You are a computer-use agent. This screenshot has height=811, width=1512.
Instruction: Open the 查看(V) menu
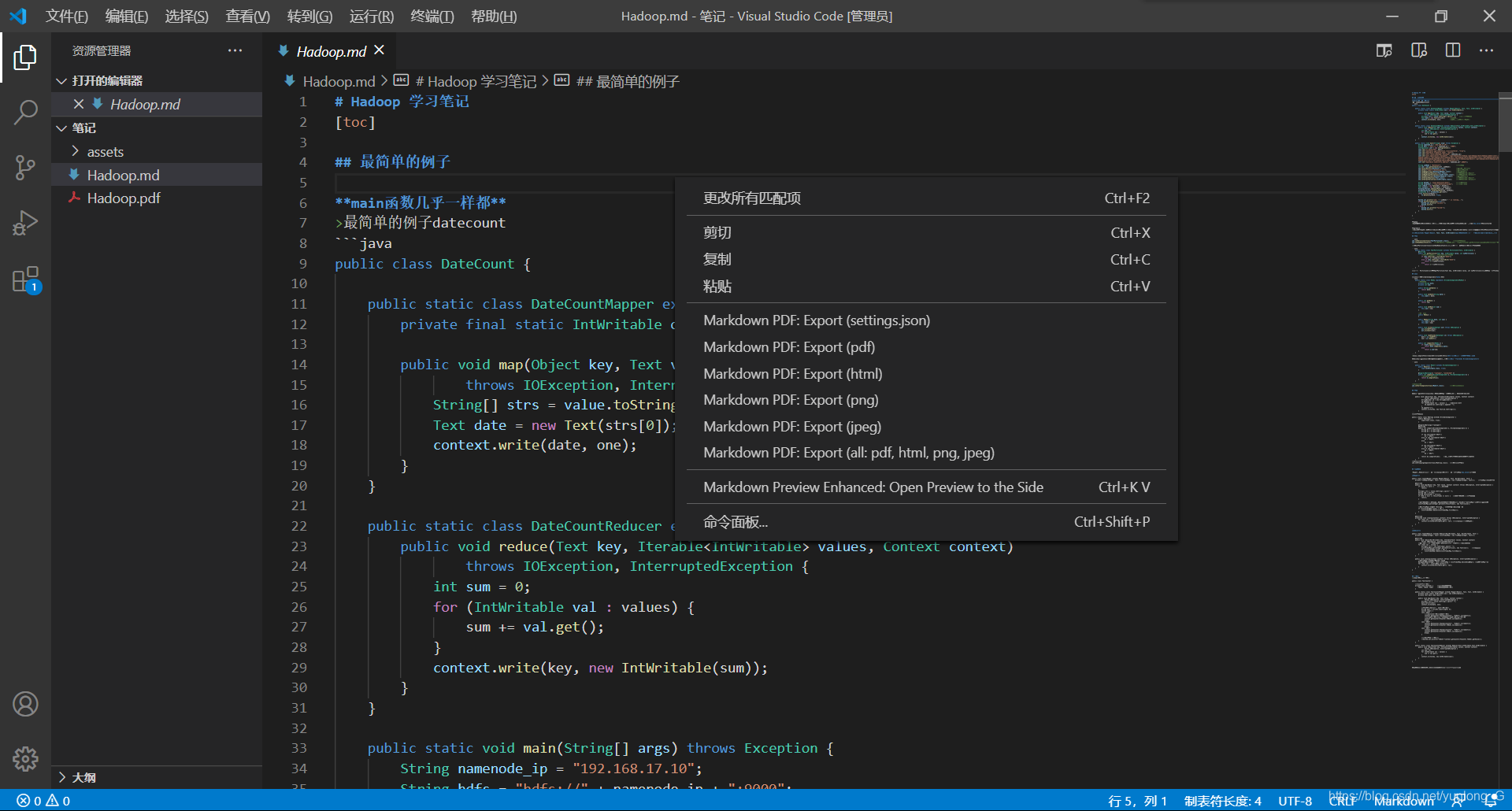[248, 16]
